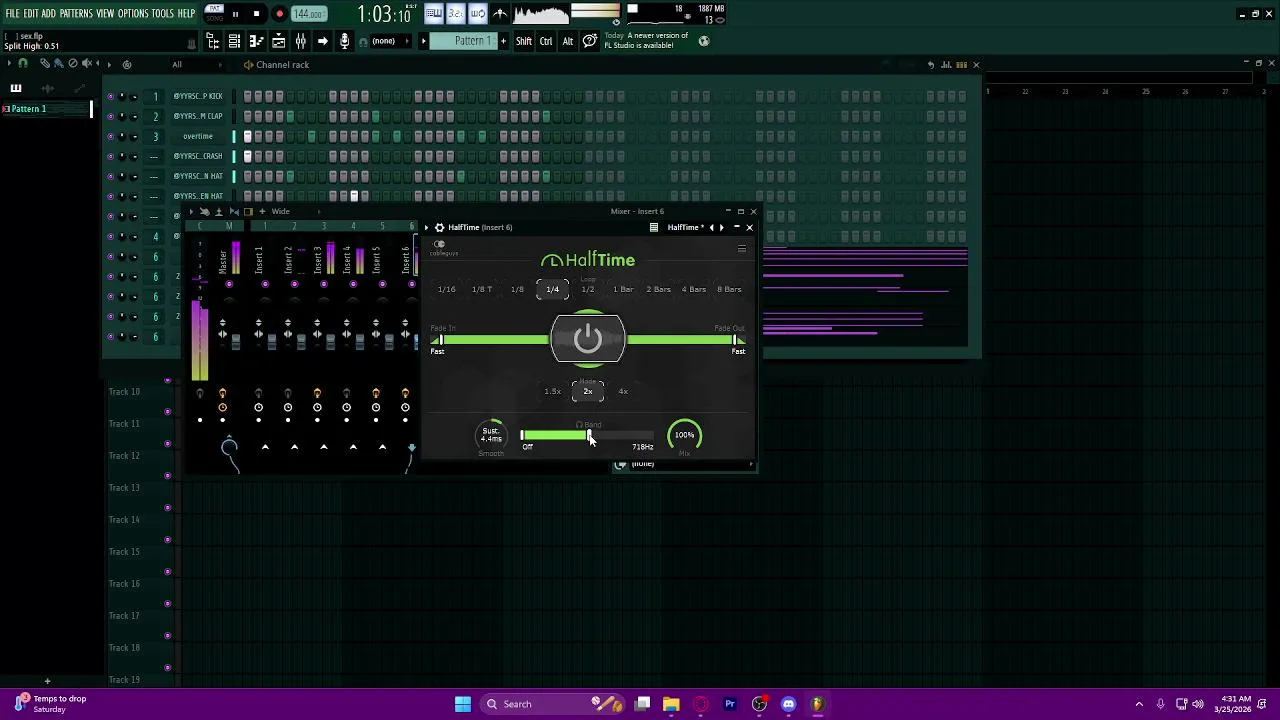The height and width of the screenshot is (720, 1280).
Task: Select next HalfTime preset arrow
Action: pyautogui.click(x=721, y=227)
